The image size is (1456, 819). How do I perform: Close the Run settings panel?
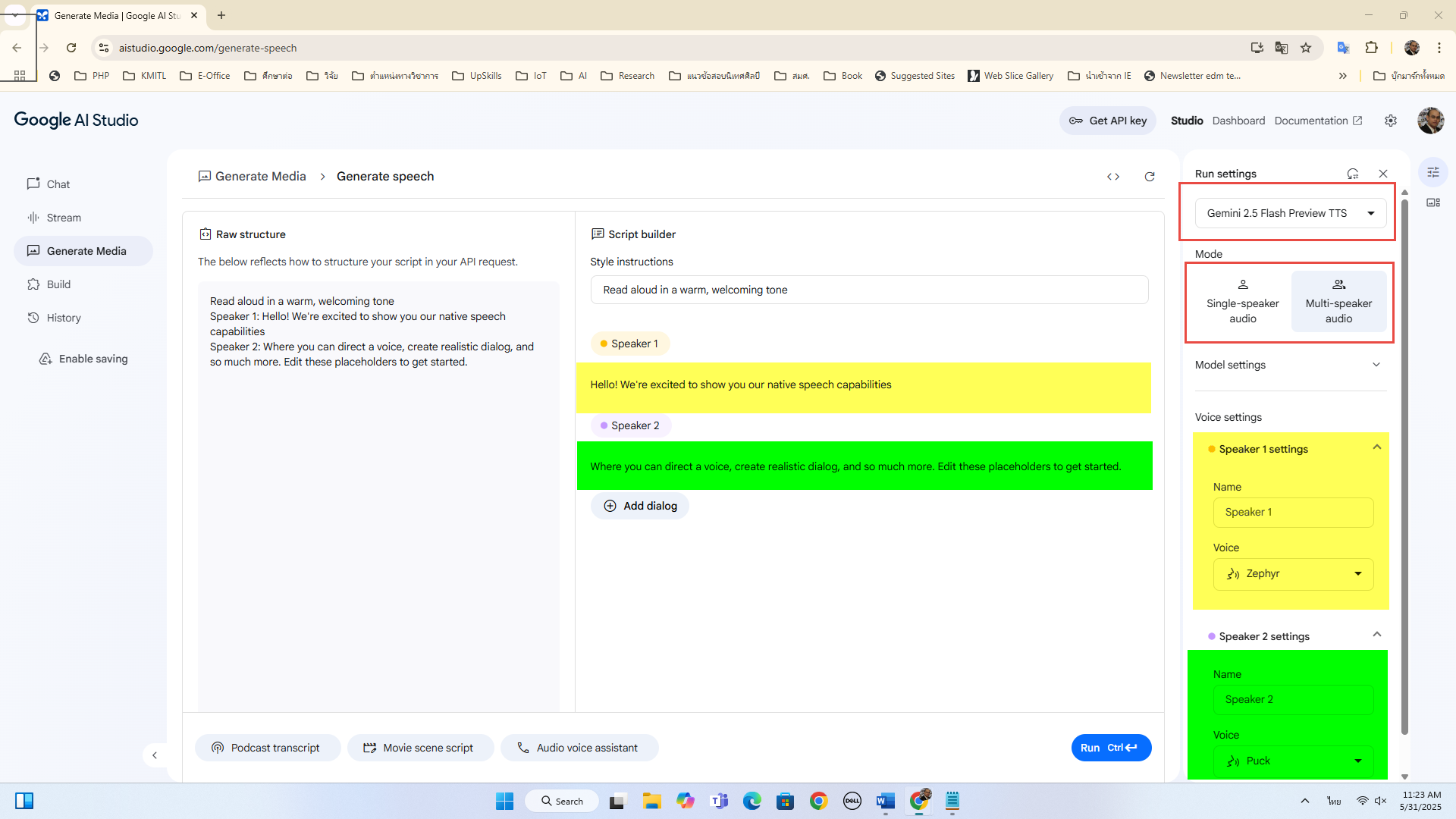pyautogui.click(x=1383, y=174)
